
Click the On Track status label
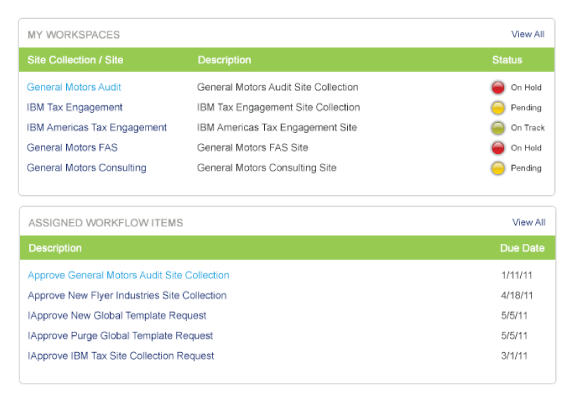[x=528, y=128]
